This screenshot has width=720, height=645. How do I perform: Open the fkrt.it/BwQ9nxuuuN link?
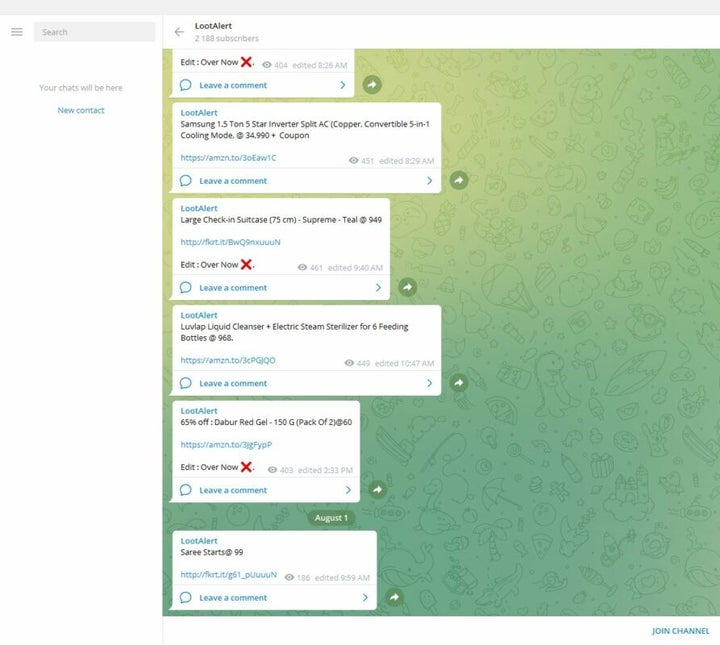[x=230, y=242]
